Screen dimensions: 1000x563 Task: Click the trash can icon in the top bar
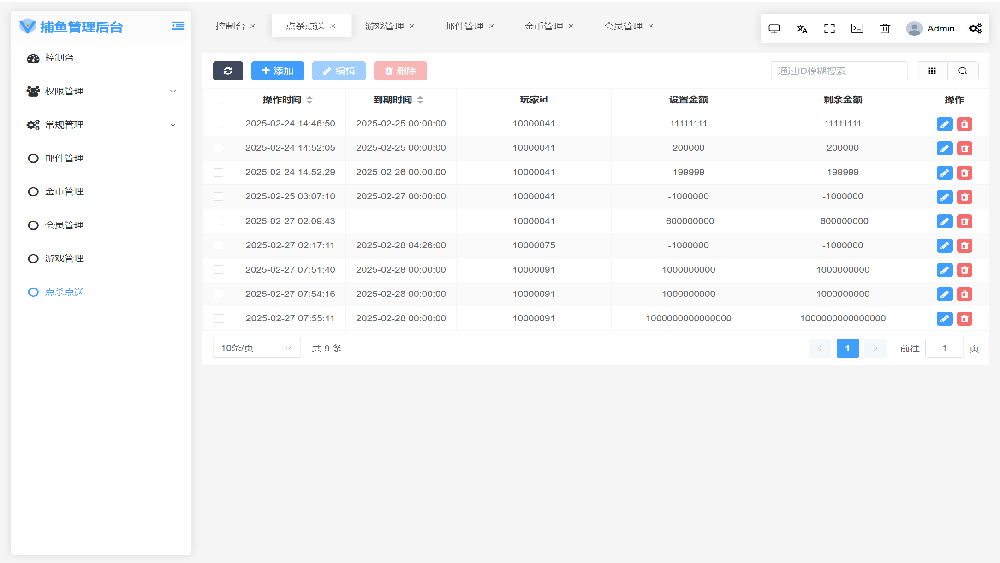[x=885, y=29]
